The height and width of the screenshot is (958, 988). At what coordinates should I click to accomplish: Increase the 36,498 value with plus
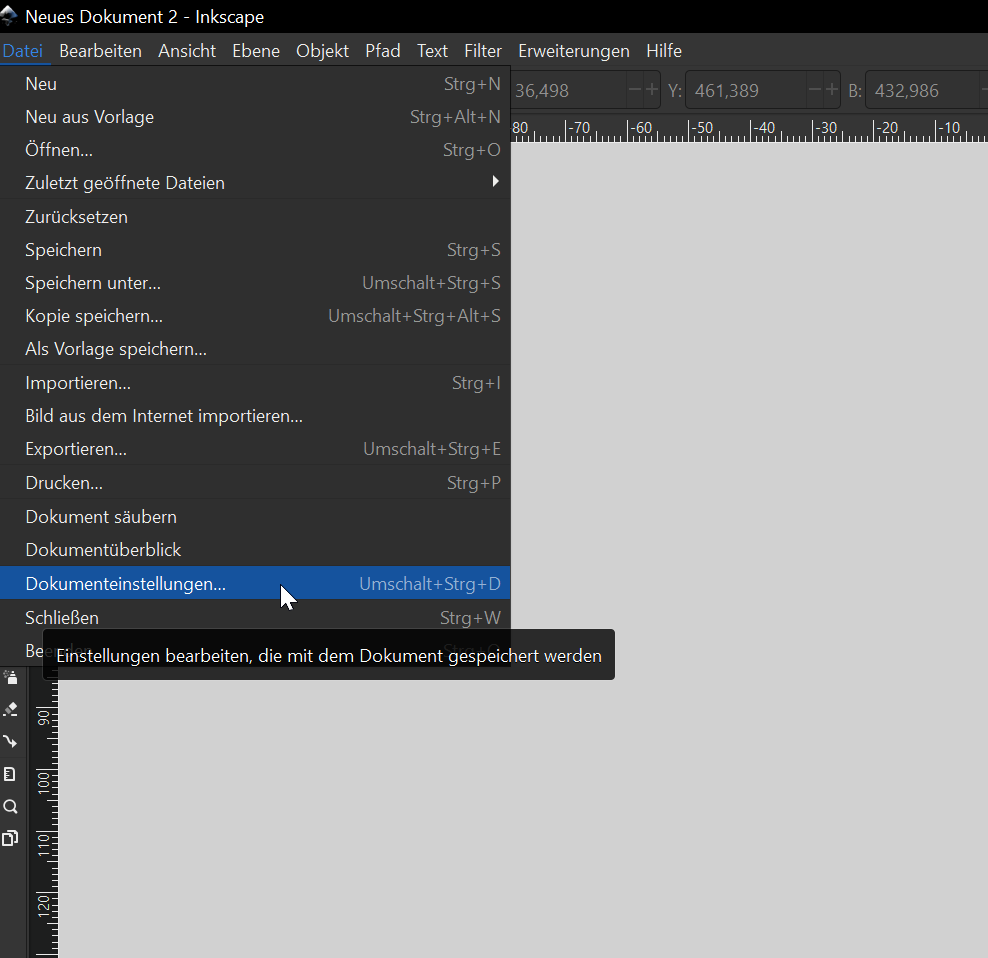652,89
